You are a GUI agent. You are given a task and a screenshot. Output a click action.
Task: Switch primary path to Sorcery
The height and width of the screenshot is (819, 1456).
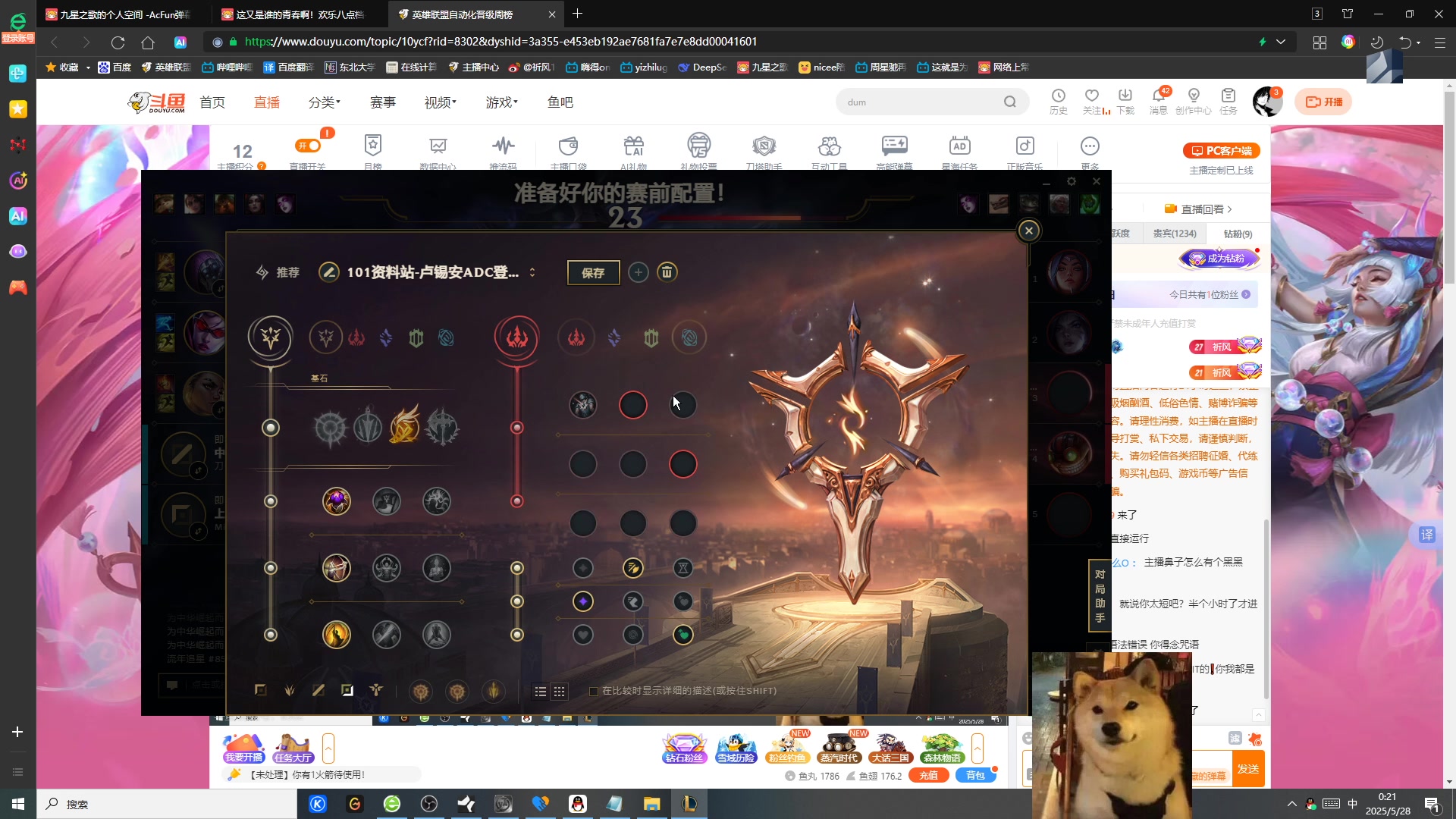[x=386, y=337]
